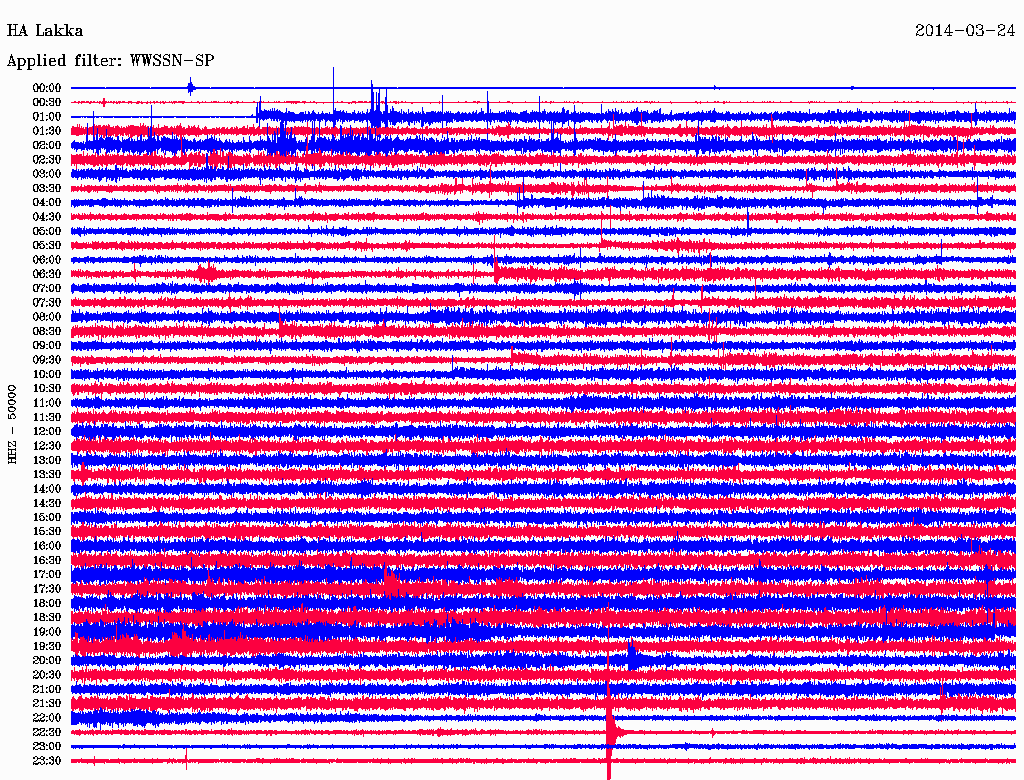Click the 06:00 time label

(47, 259)
